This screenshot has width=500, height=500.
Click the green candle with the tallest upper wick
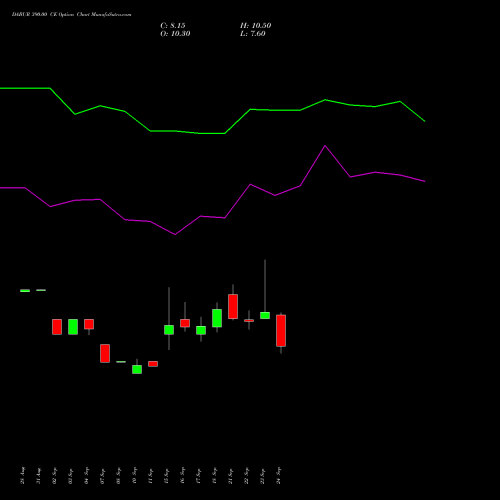(265, 315)
